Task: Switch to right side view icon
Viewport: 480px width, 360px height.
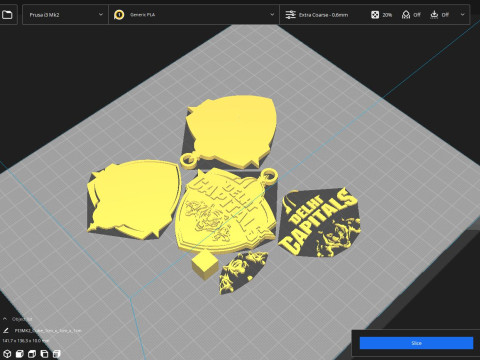Action: point(57,354)
